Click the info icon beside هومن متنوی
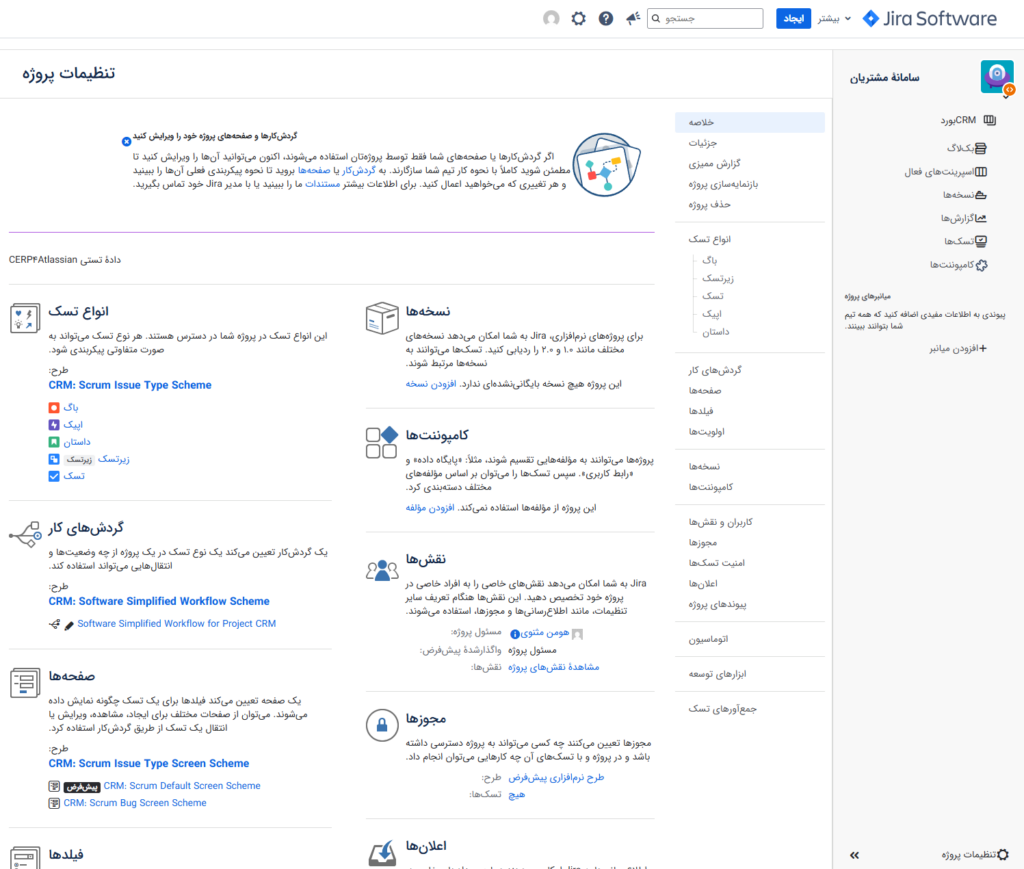 pyautogui.click(x=515, y=633)
